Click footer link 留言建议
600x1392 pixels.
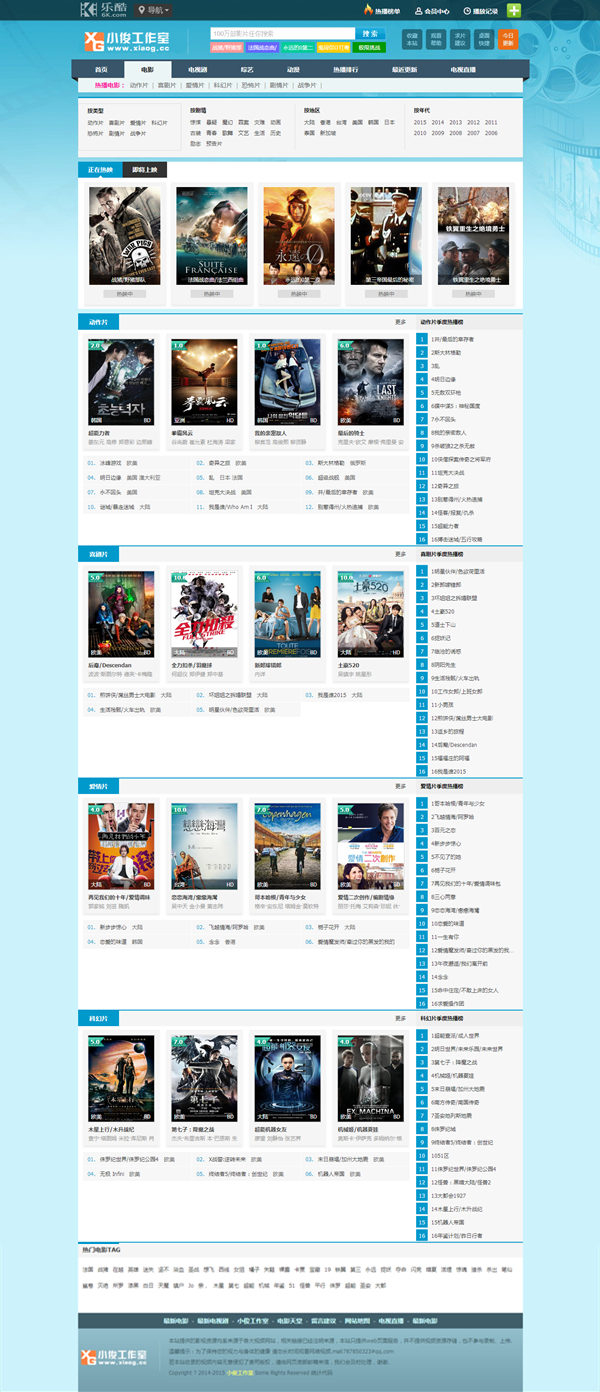[325, 1321]
